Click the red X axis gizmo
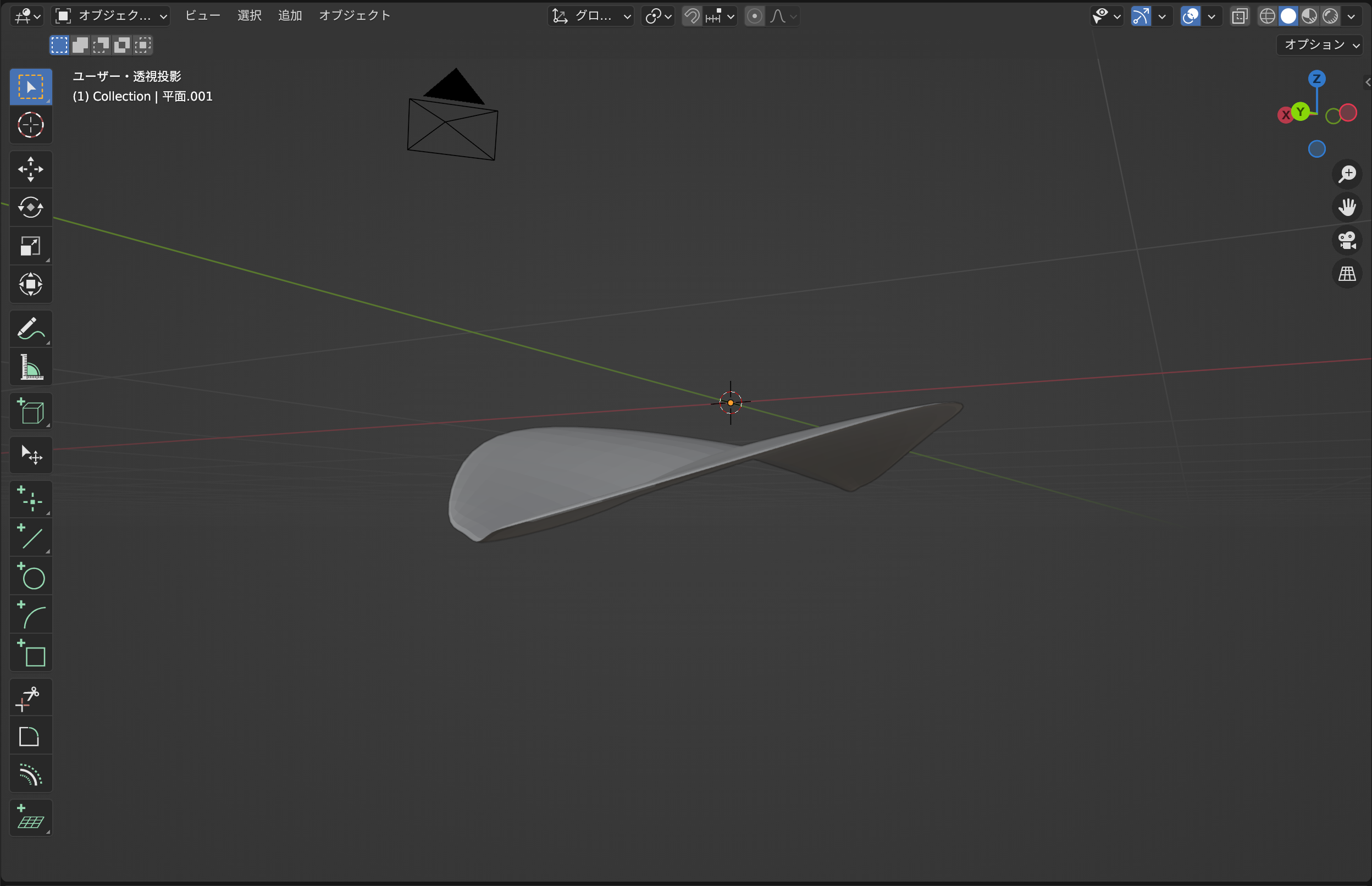Screen dimensions: 1372x886 (1285, 115)
